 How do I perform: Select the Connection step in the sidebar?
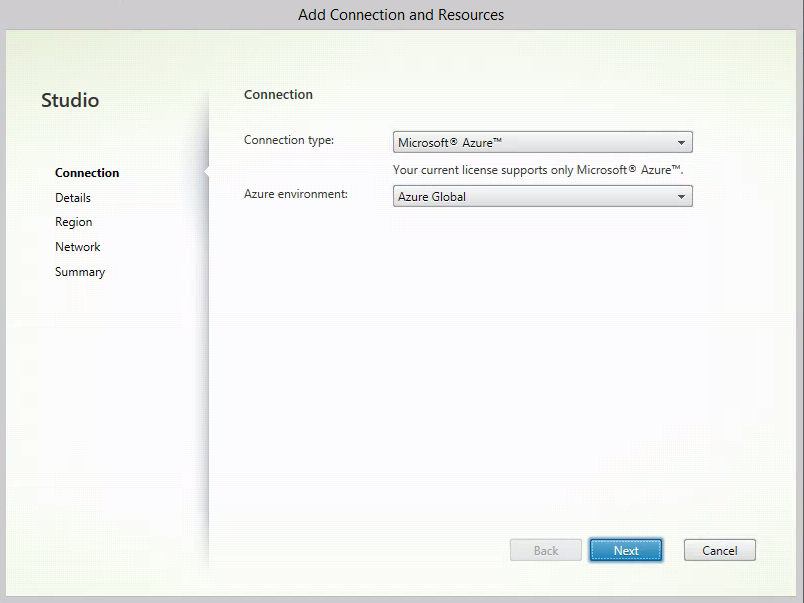coord(87,173)
